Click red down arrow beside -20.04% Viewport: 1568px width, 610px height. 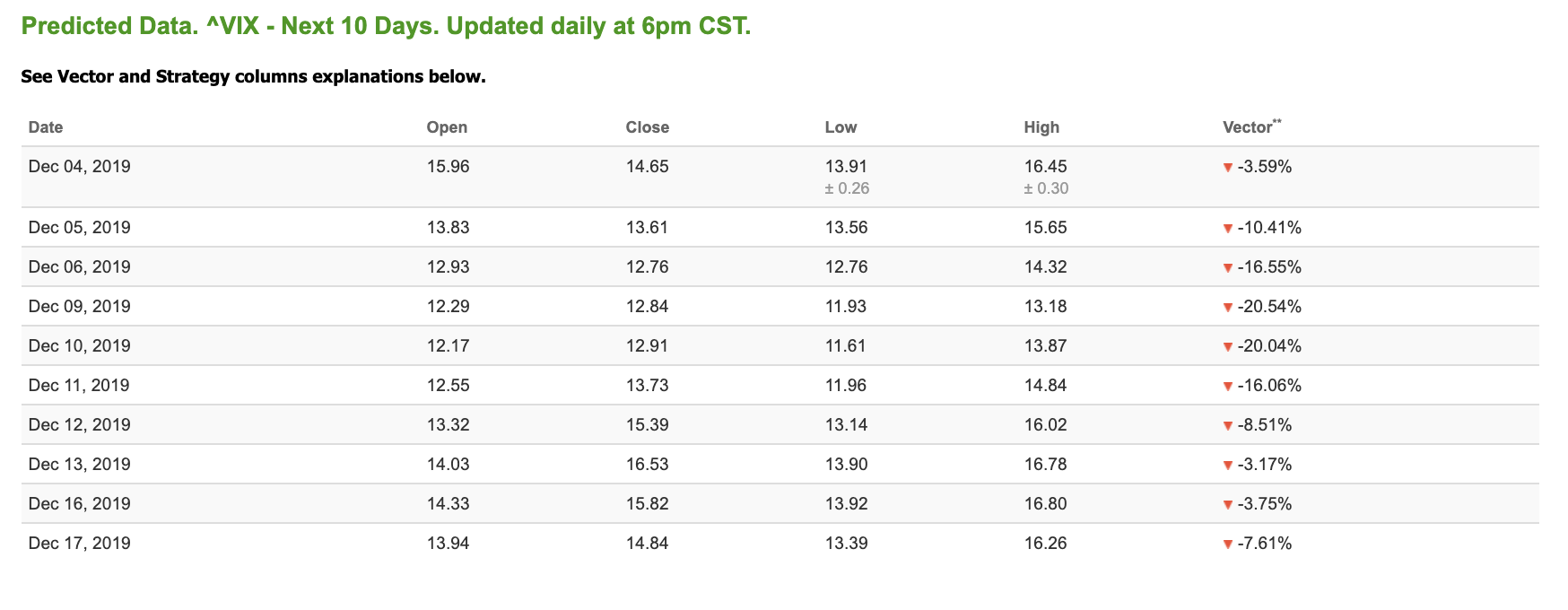pos(1228,347)
